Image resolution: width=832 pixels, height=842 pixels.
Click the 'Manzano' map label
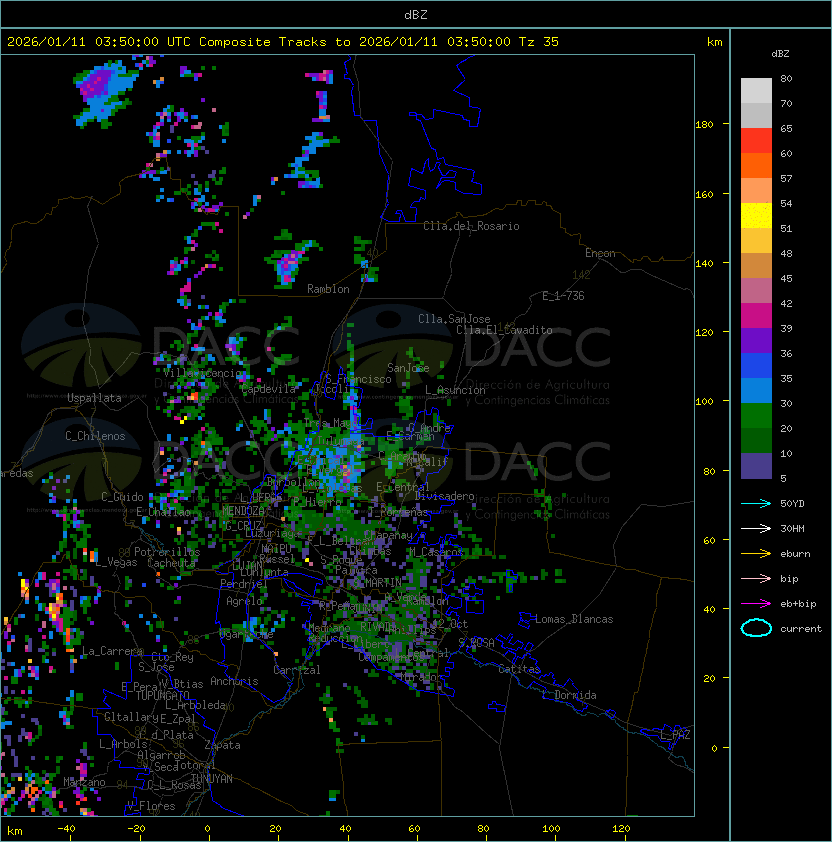84,782
